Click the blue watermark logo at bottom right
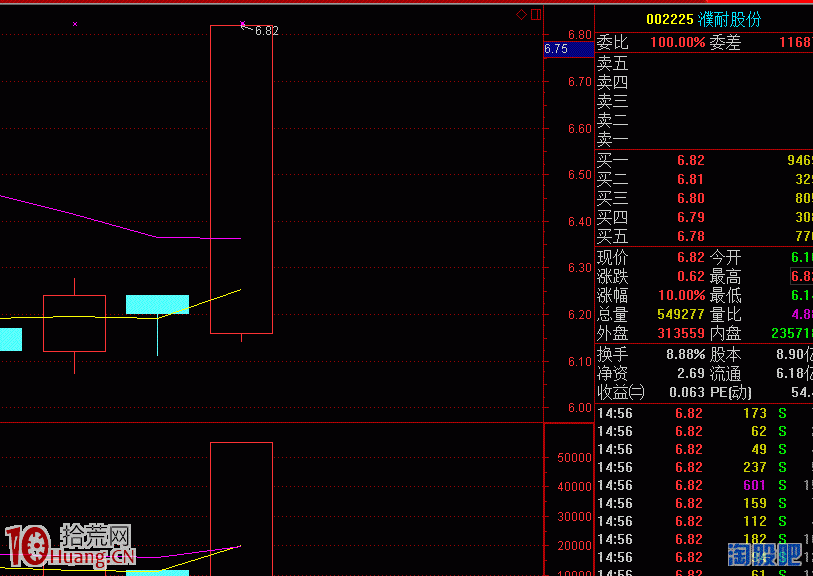 point(765,554)
